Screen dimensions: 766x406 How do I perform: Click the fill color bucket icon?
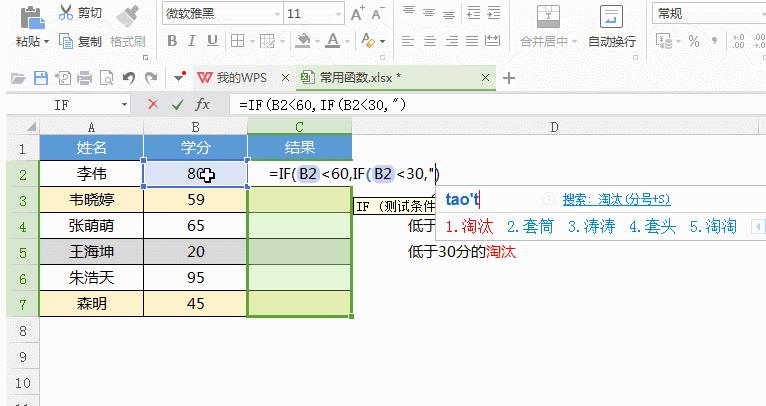tap(303, 41)
